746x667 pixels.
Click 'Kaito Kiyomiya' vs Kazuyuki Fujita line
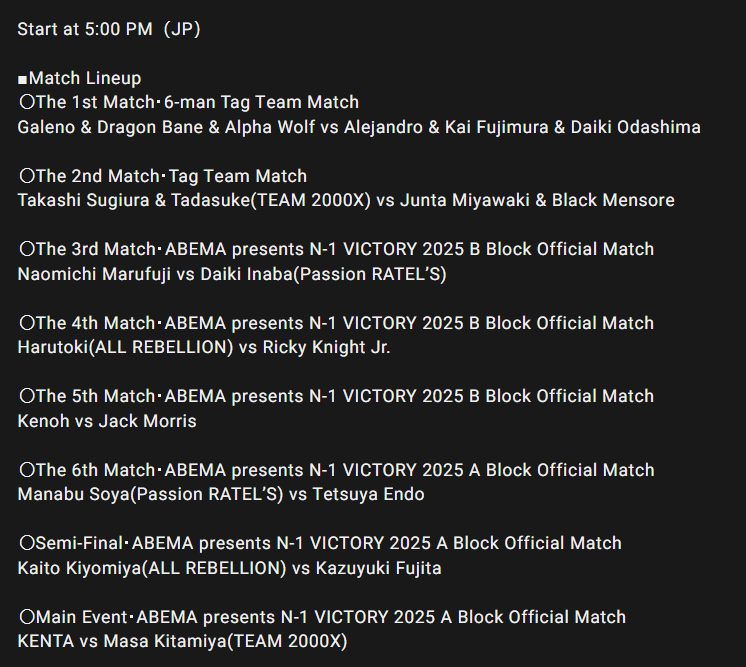point(230,568)
